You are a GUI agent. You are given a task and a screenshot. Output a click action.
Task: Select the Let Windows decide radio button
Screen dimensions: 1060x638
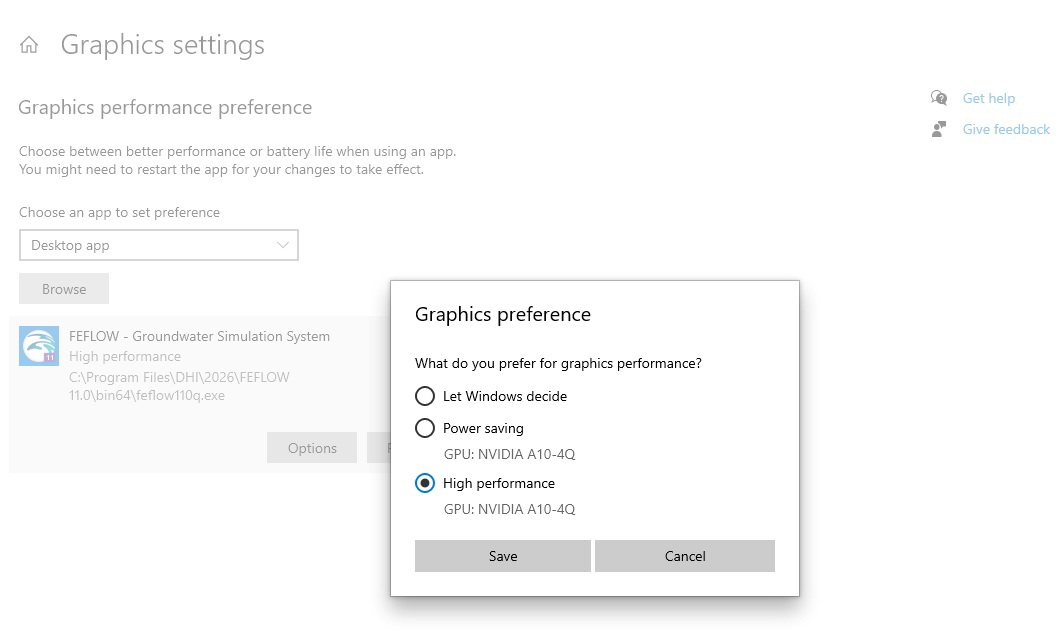click(425, 396)
